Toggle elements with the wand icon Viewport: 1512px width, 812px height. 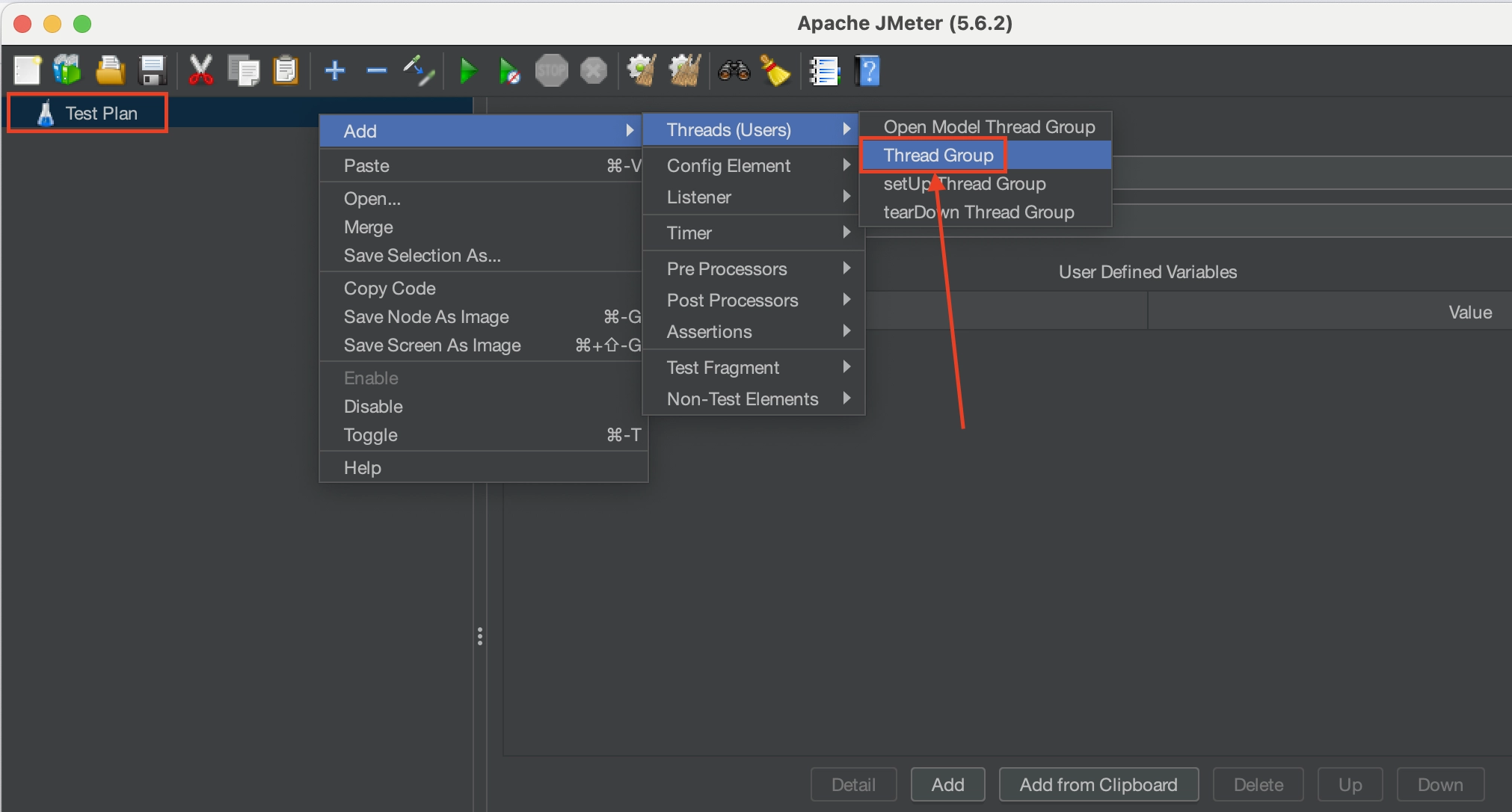pos(419,71)
